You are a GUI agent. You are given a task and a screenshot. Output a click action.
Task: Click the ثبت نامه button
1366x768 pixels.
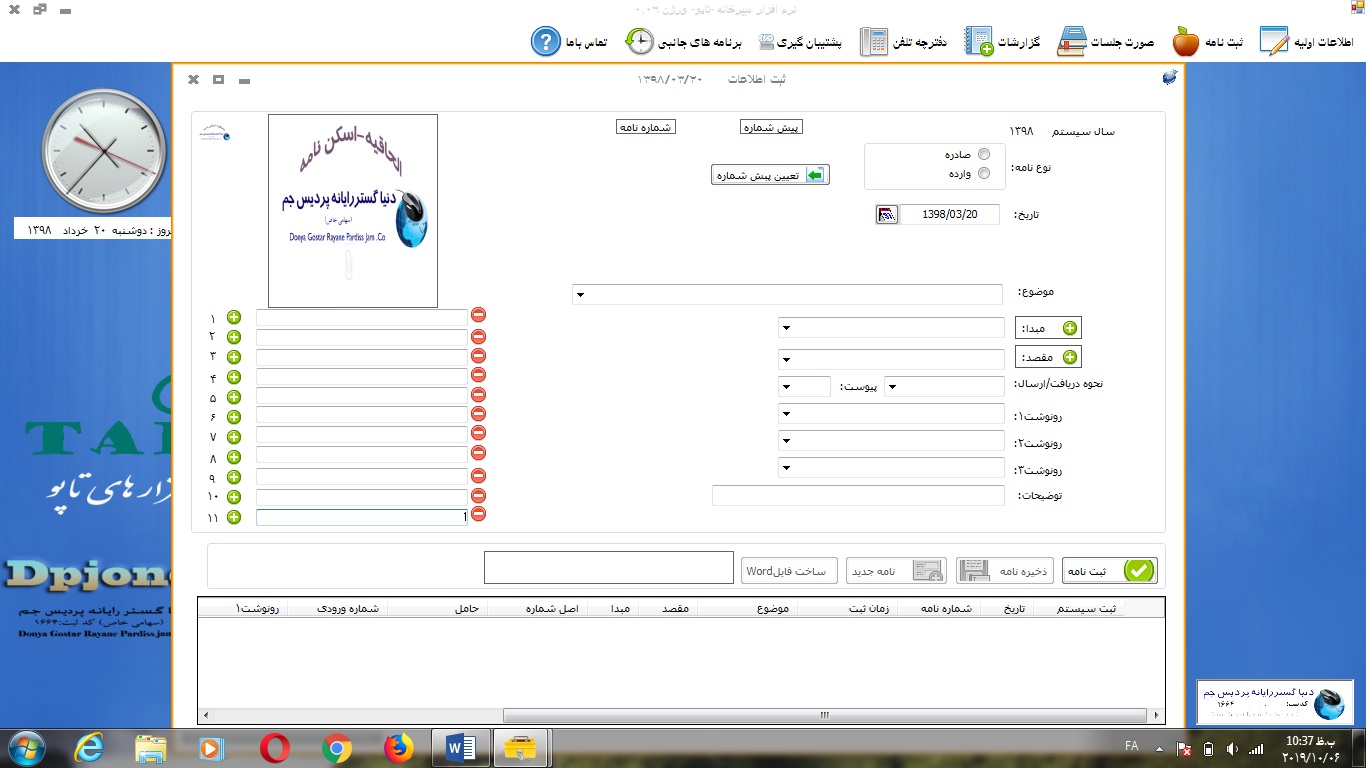tap(1109, 570)
